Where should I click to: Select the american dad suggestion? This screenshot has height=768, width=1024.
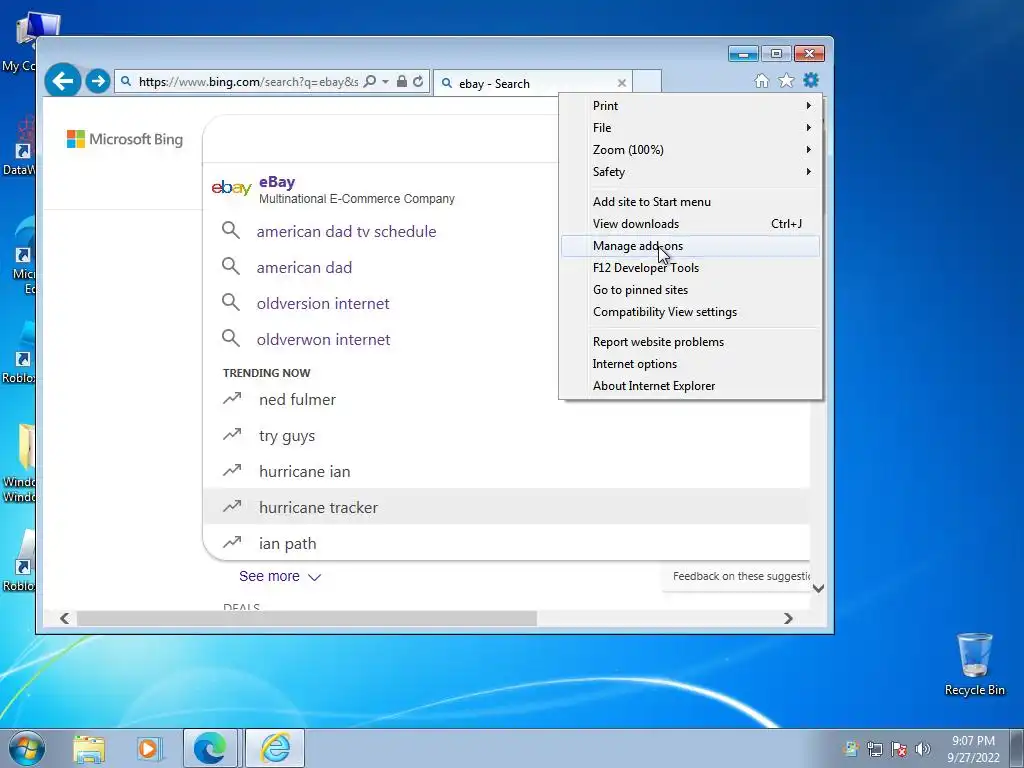point(304,268)
